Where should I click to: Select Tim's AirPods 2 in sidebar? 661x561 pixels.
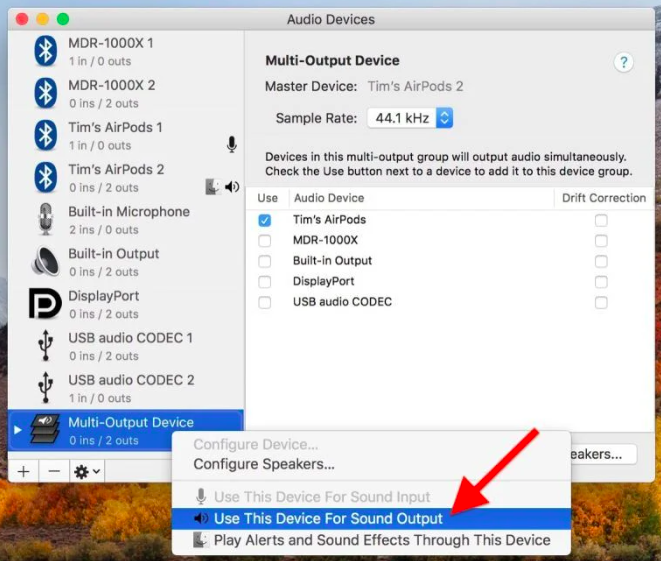point(126,177)
